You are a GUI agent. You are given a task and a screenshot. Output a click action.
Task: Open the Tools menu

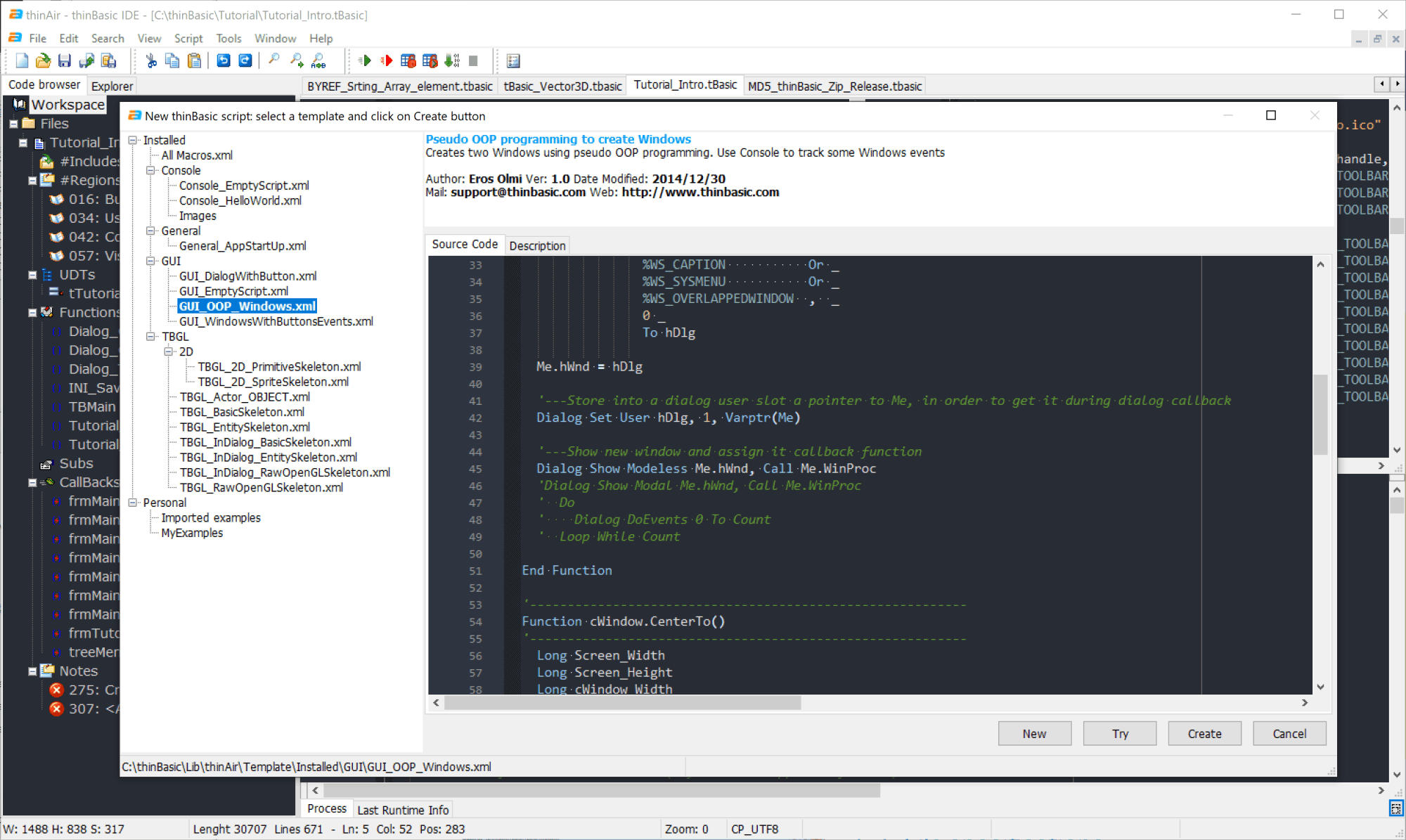point(228,39)
